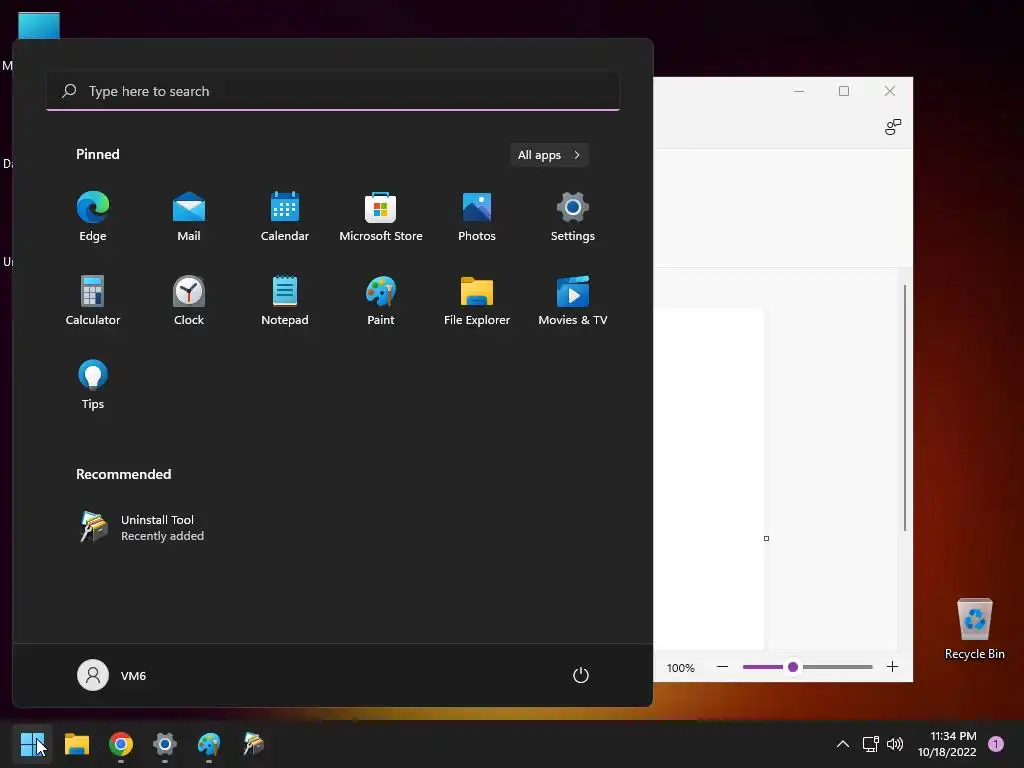Launch the Photos app

click(477, 217)
